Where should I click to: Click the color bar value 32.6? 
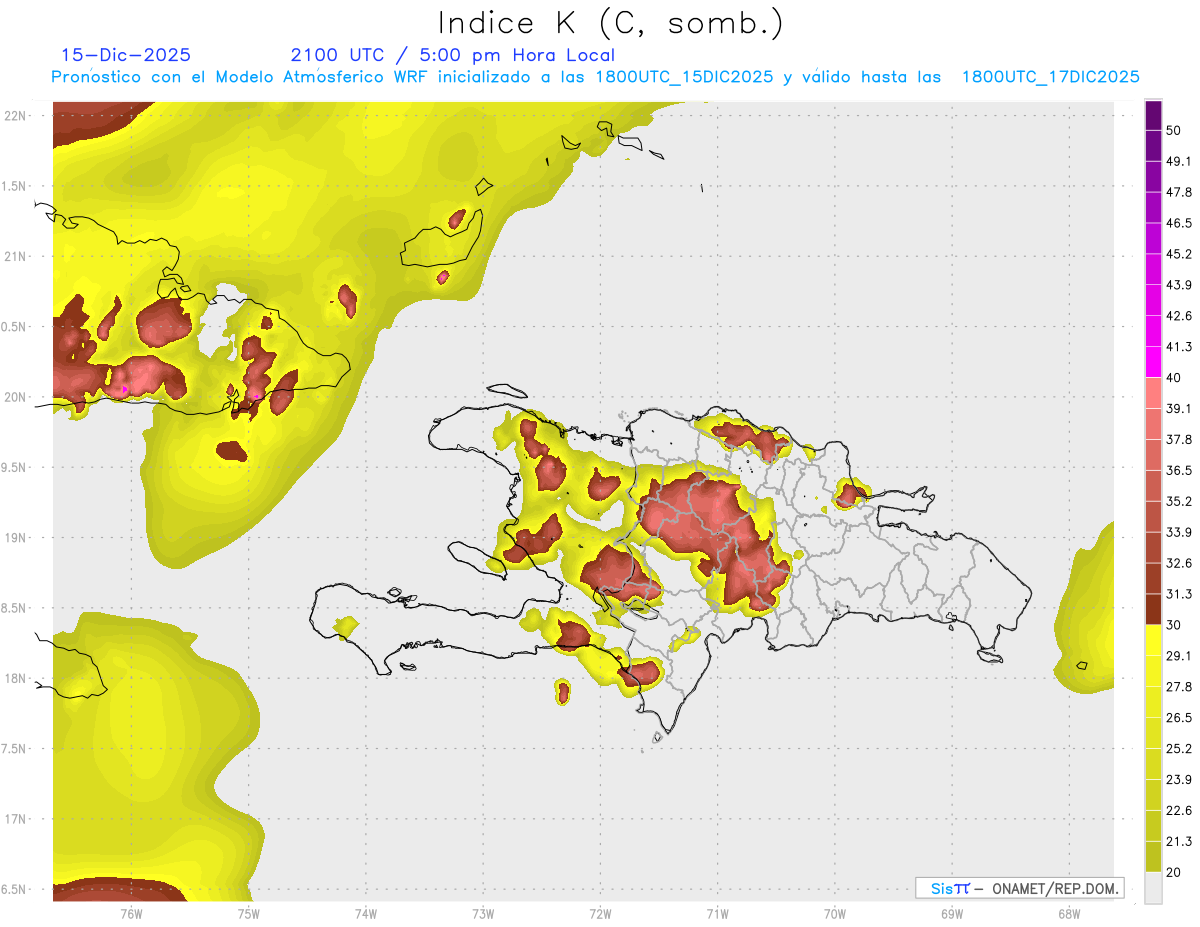tap(1179, 563)
